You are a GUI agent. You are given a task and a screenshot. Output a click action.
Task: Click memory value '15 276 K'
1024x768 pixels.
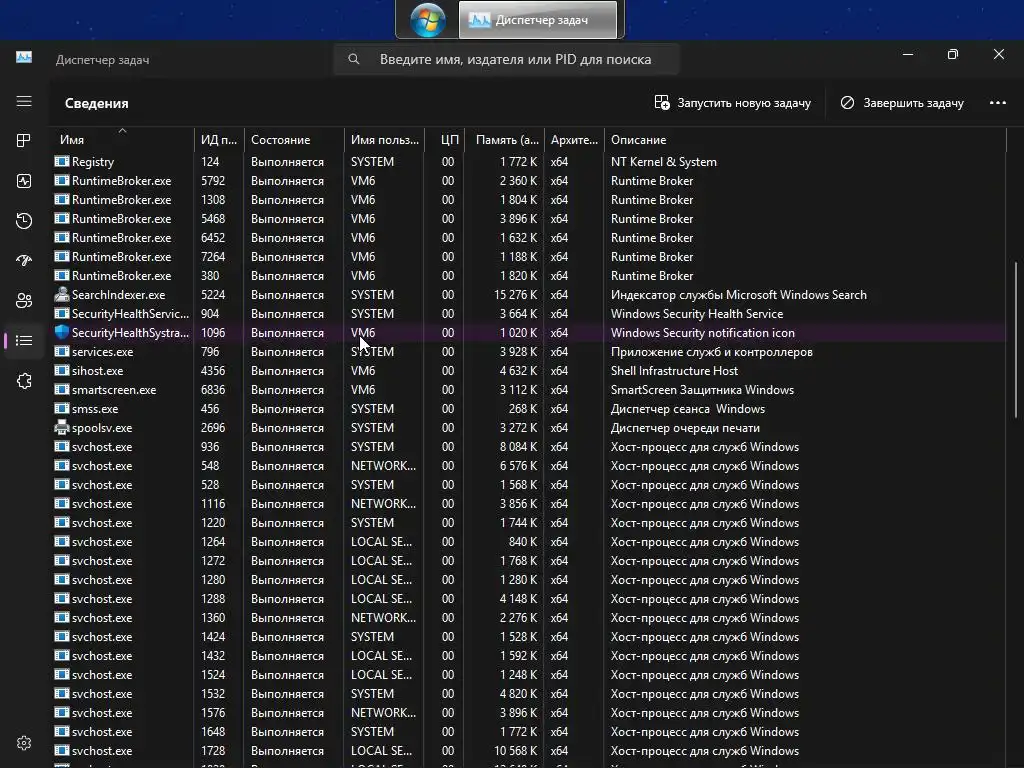click(x=515, y=295)
